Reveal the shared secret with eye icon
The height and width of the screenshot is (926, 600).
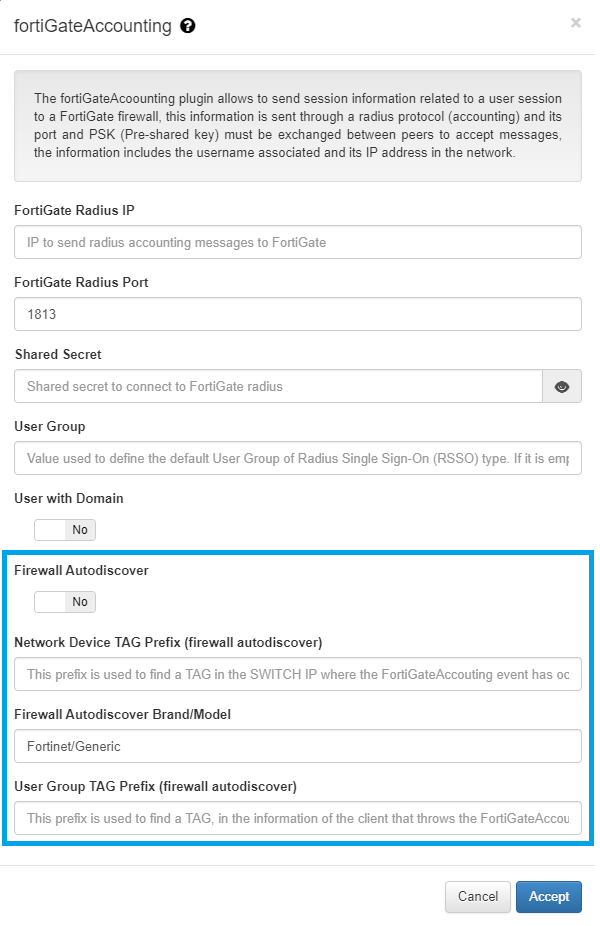point(562,386)
